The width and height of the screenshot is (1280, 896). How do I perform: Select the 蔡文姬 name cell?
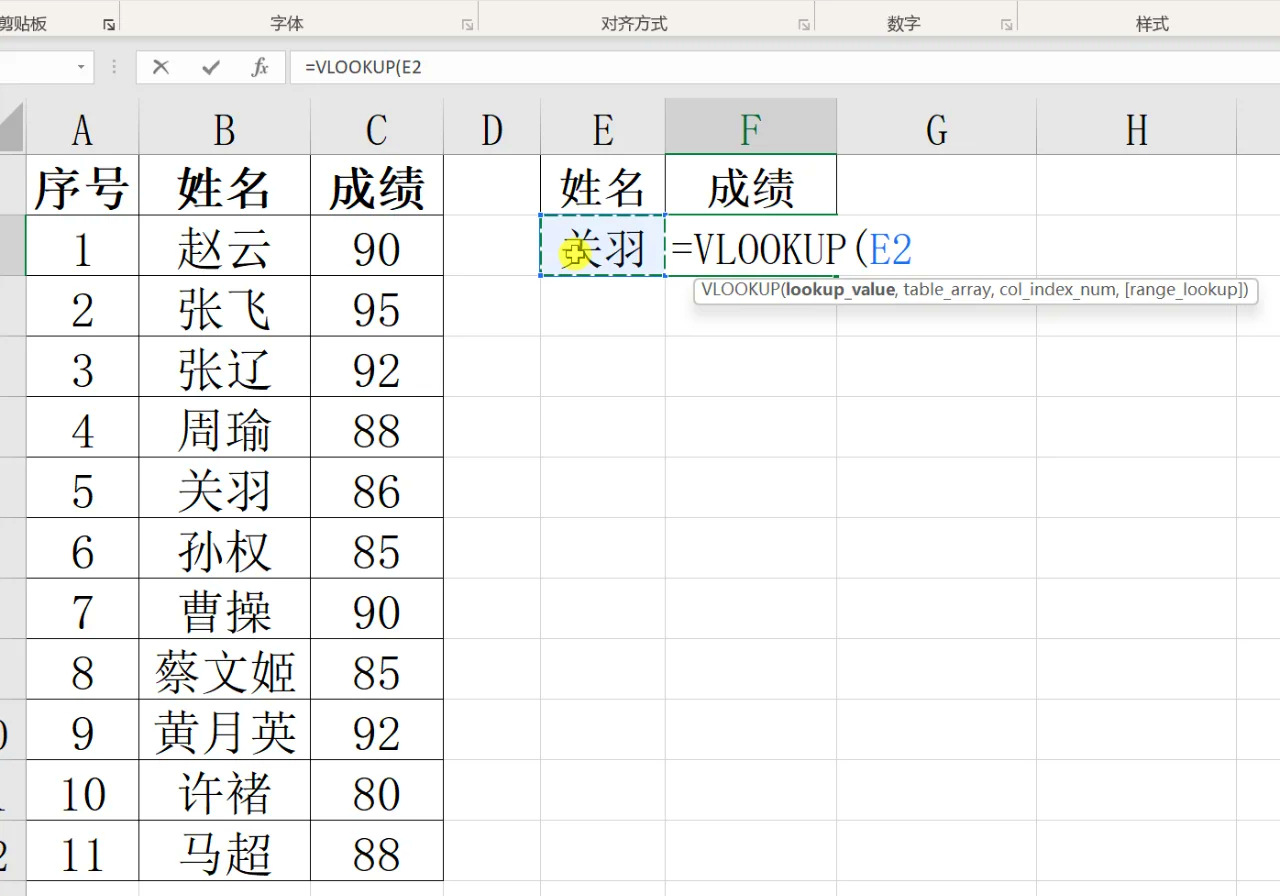[225, 670]
